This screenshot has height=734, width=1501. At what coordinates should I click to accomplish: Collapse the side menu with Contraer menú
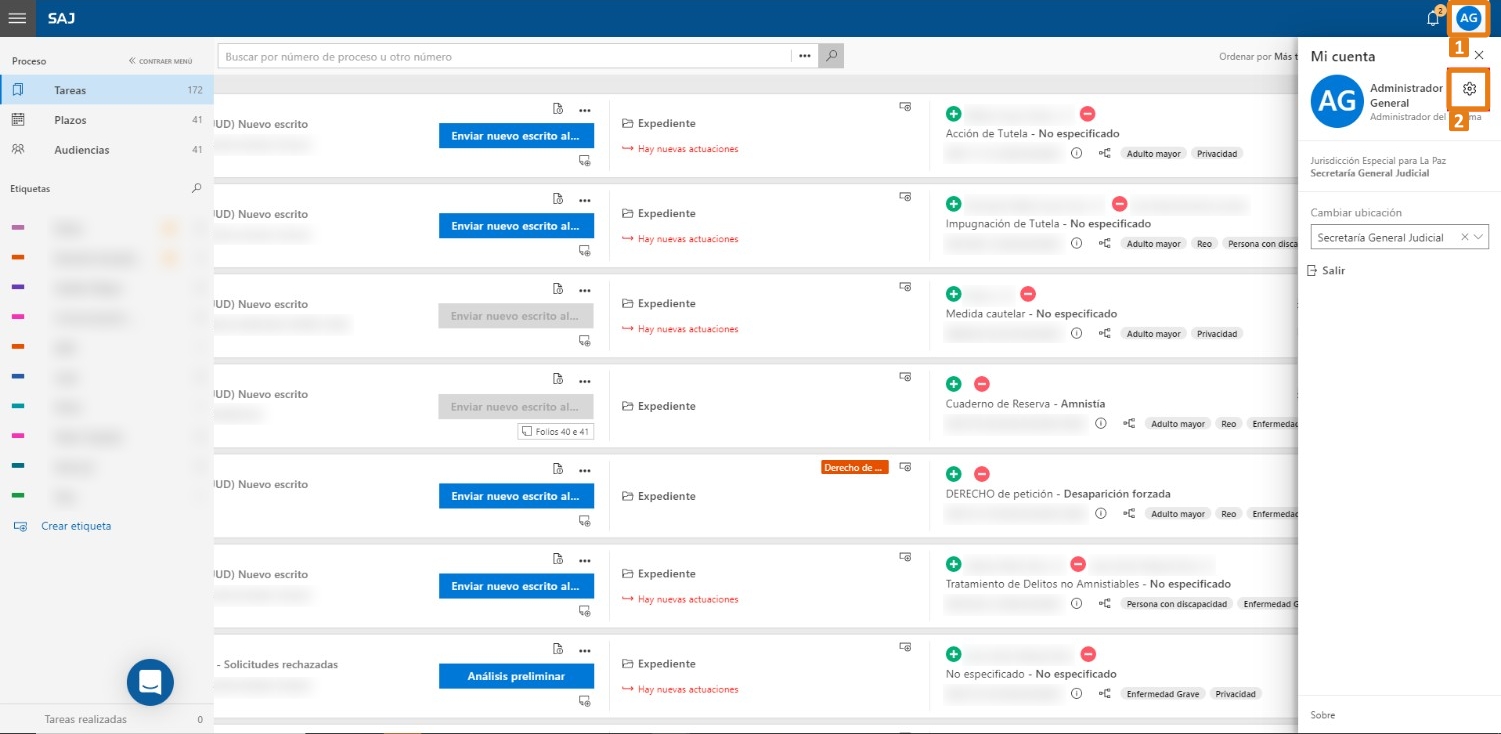coord(161,61)
